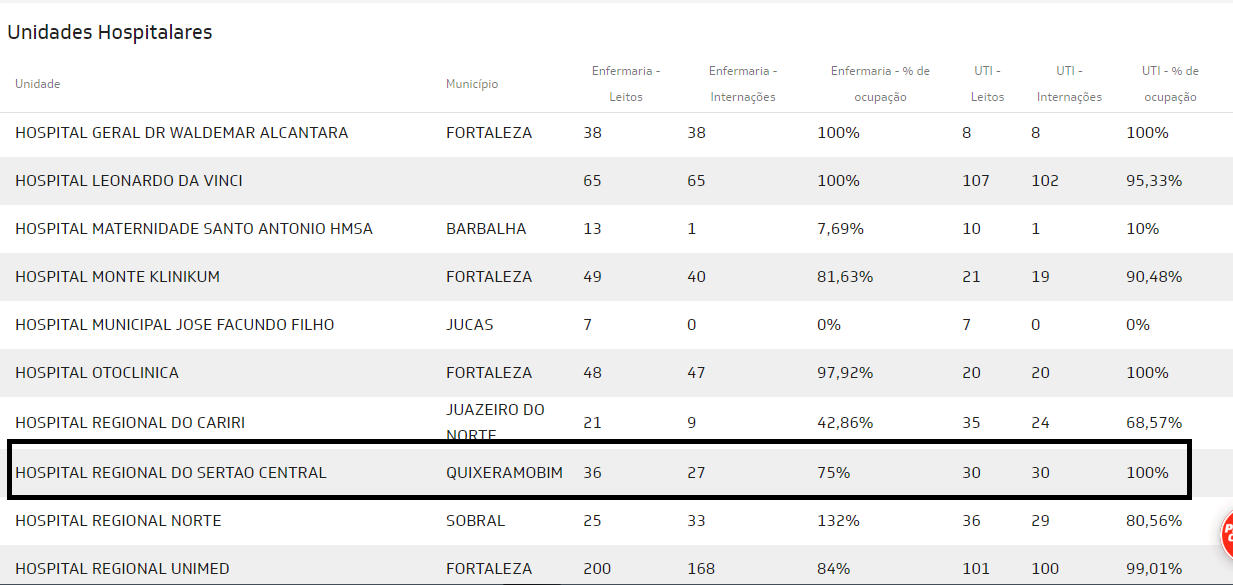
Task: Select Hospital Otoclinica row
Action: tap(97, 373)
